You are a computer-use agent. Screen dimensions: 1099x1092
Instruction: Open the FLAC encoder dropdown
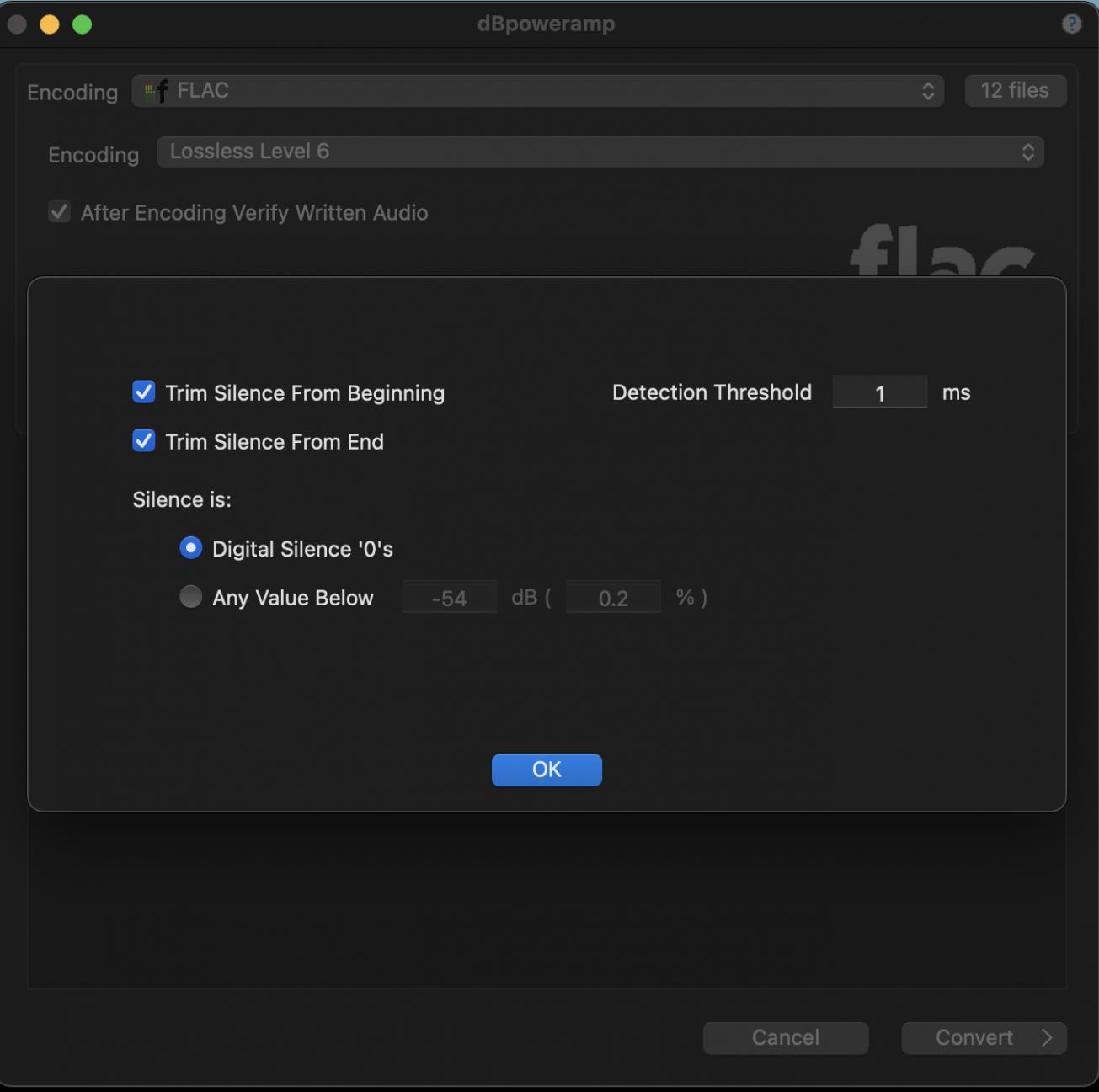click(x=537, y=91)
